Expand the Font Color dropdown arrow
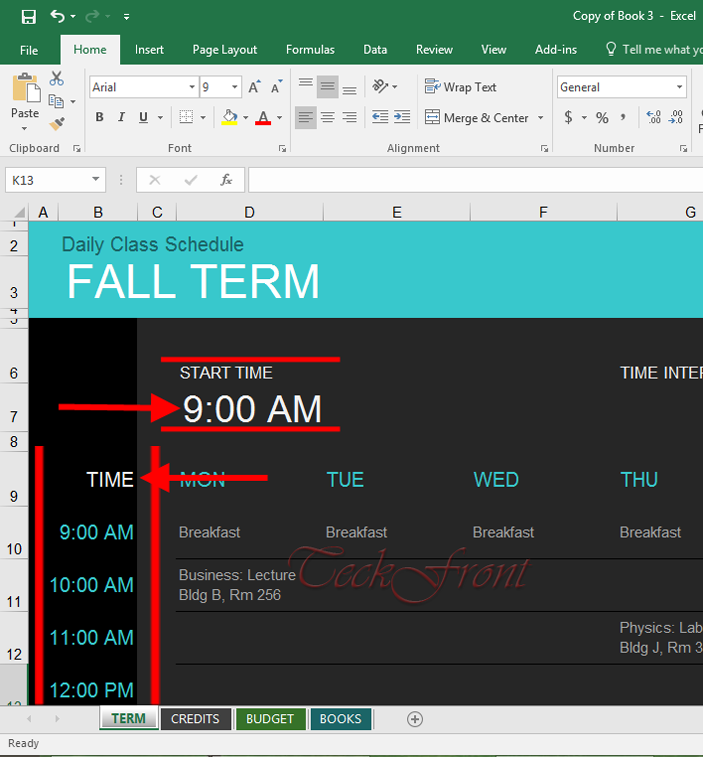Image resolution: width=703 pixels, height=757 pixels. tap(279, 118)
